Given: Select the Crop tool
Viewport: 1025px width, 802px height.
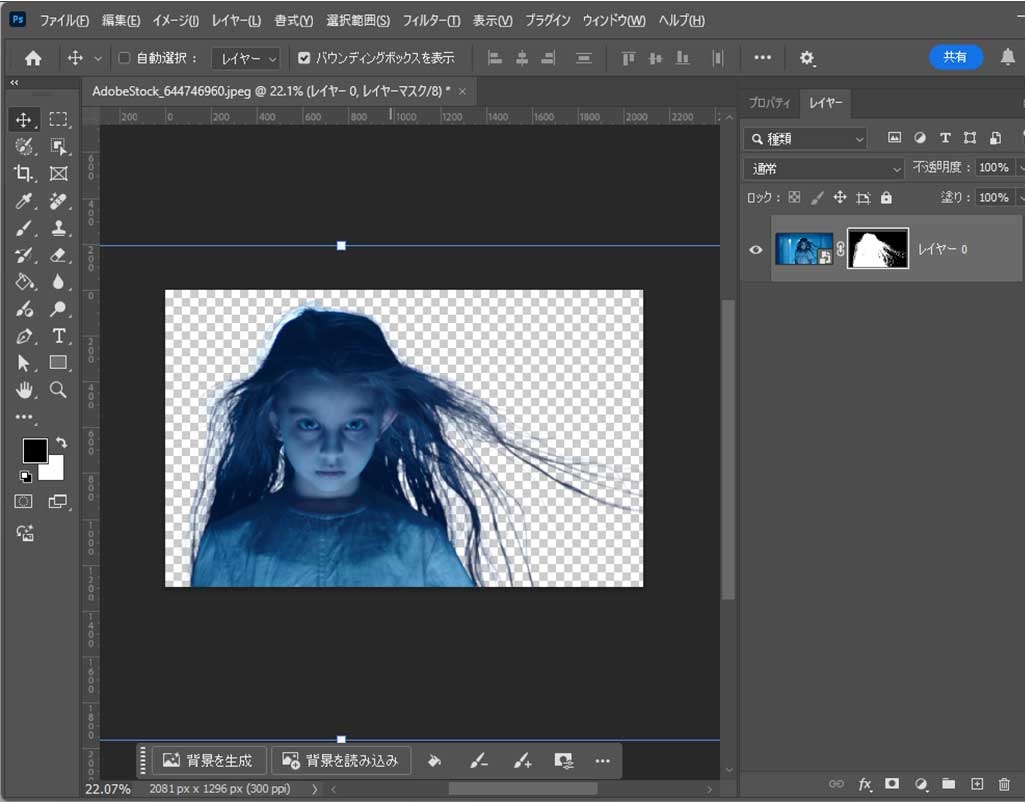Looking at the screenshot, I should (24, 174).
